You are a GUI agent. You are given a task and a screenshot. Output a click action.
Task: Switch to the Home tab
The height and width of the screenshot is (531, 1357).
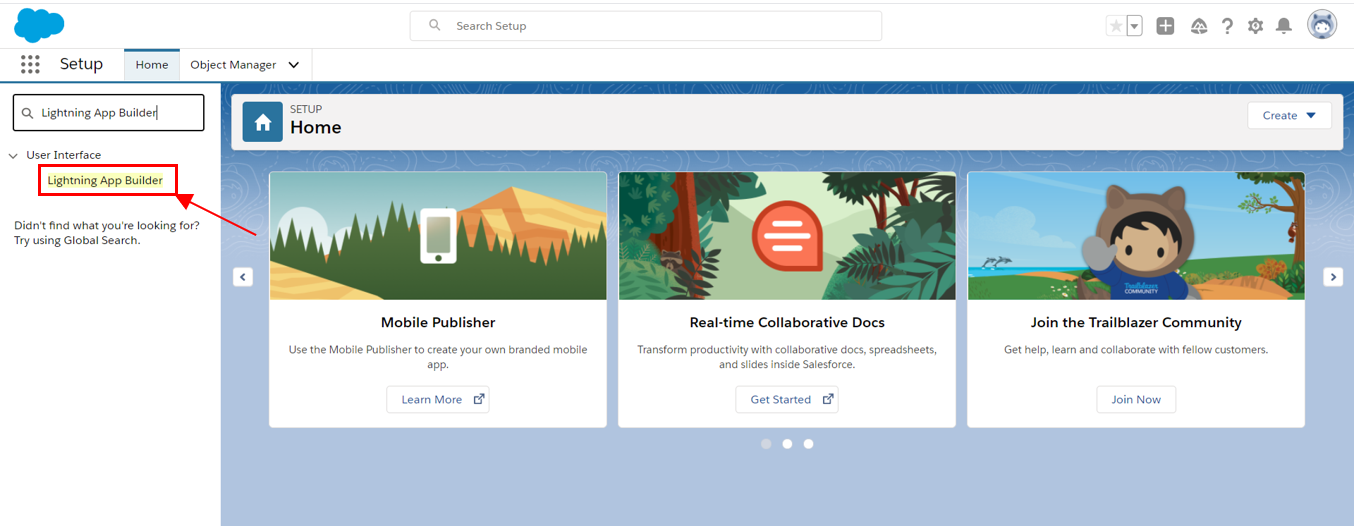tap(152, 65)
